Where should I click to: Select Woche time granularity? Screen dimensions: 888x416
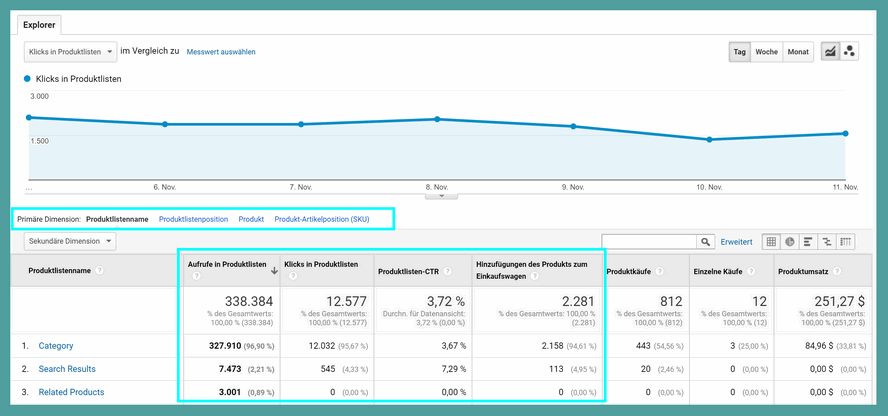766,52
